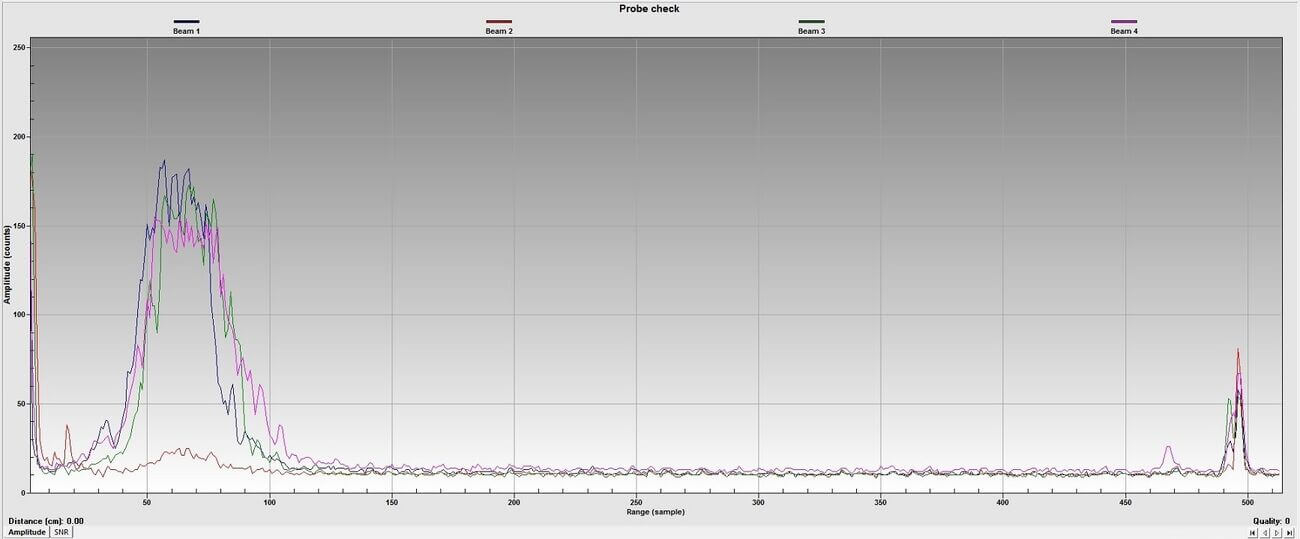The height and width of the screenshot is (539, 1300).
Task: Click the Beam 3 legend color line
Action: 811,21
